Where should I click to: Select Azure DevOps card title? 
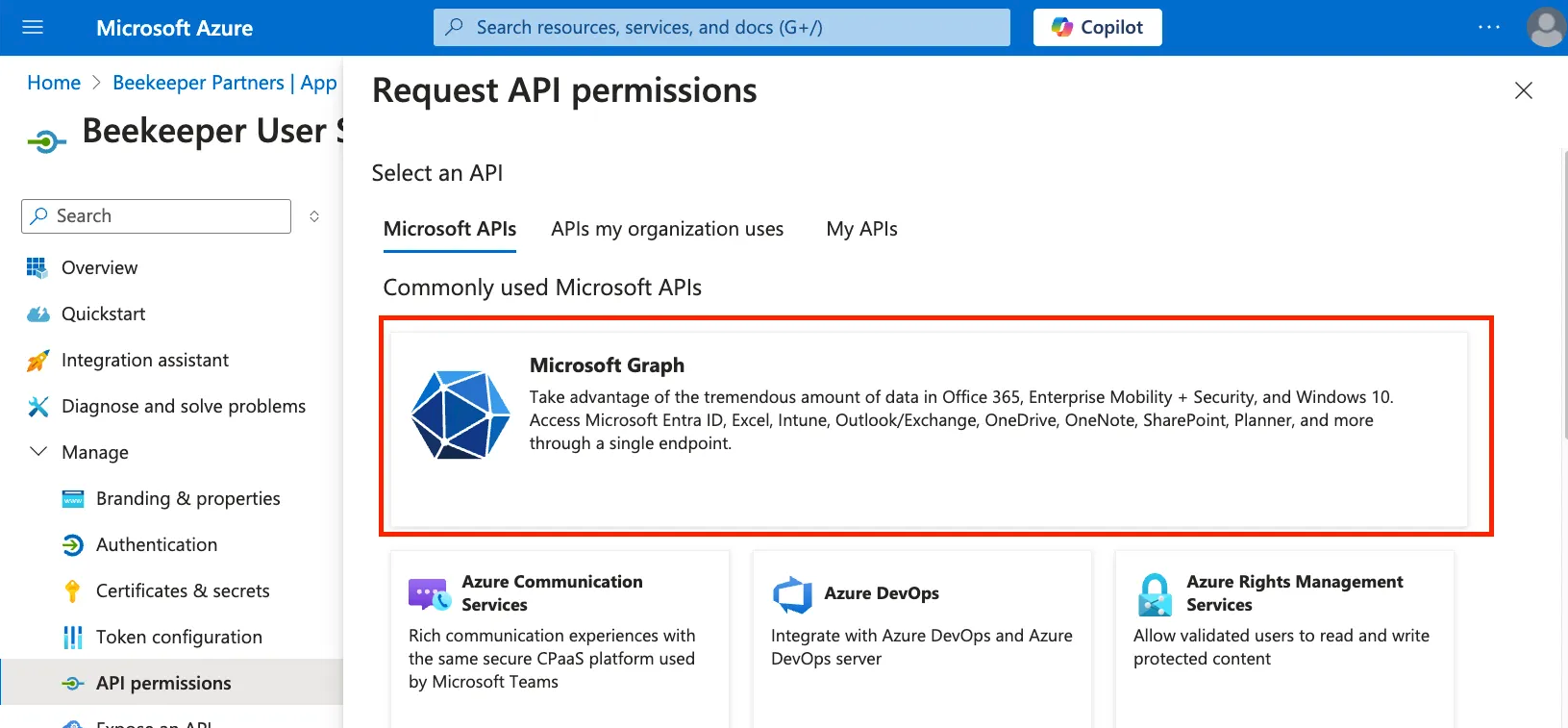[882, 593]
